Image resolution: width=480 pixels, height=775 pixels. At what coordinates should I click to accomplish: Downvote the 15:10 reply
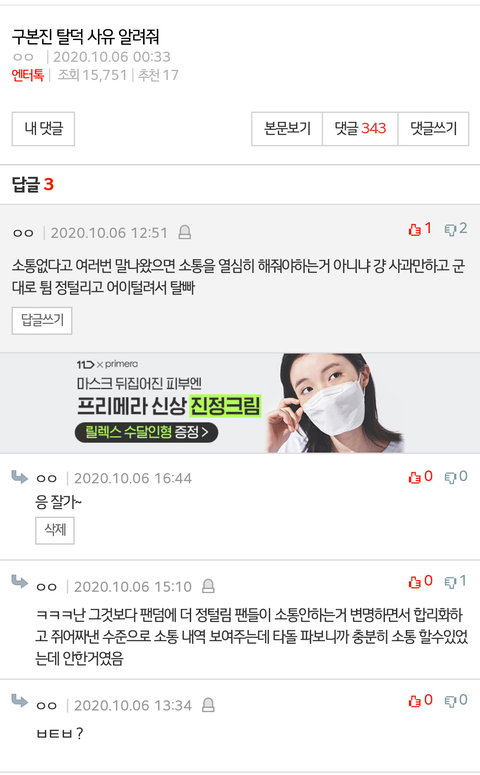point(450,582)
